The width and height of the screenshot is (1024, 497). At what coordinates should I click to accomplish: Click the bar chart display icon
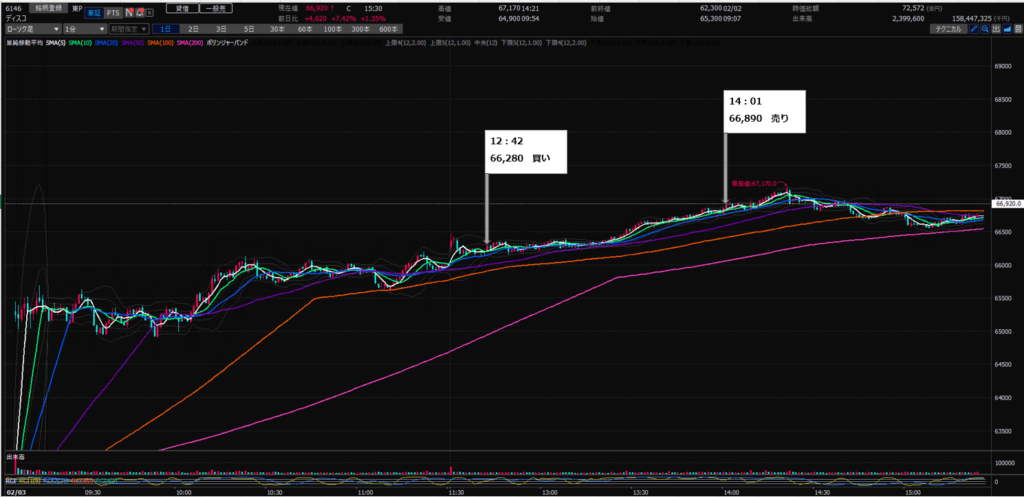tap(995, 30)
